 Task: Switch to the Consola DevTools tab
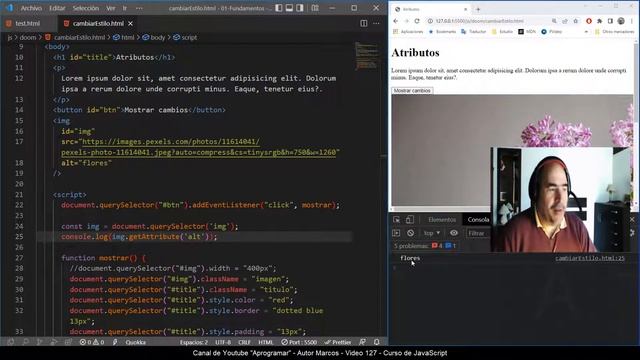pyautogui.click(x=478, y=220)
